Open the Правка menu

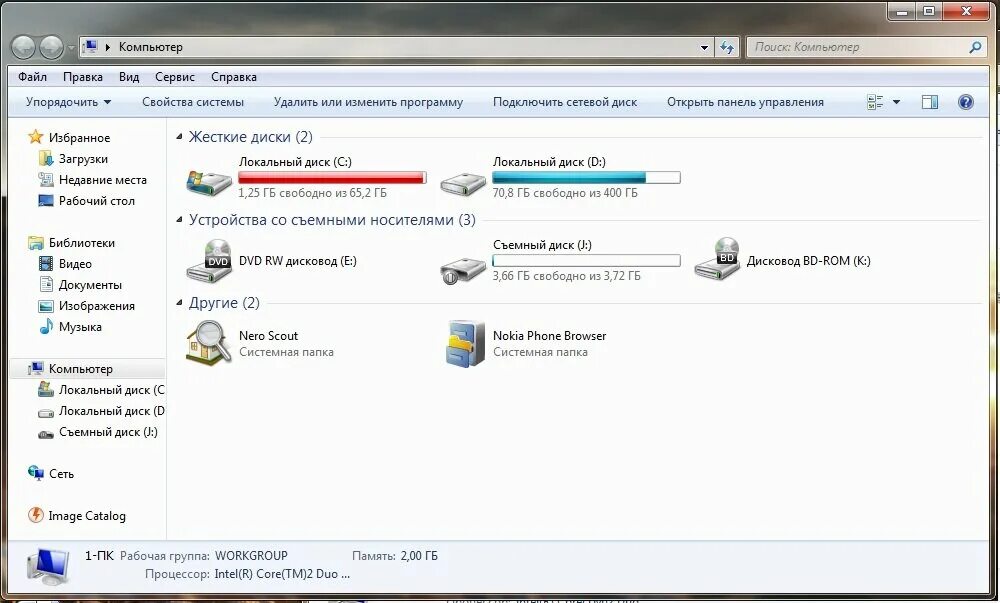point(83,76)
